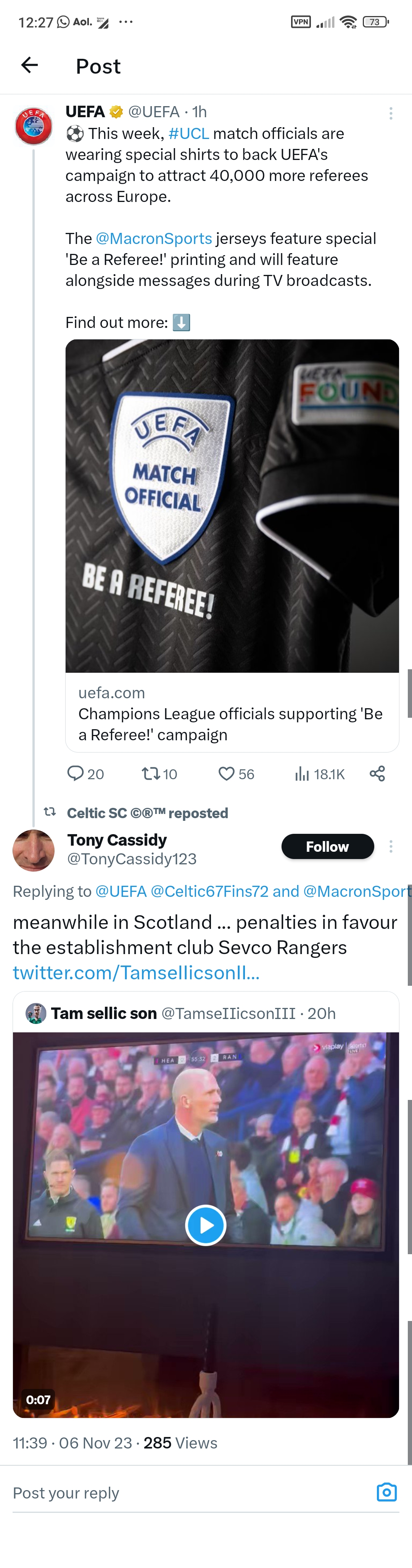Tap the #UCL hashtag
The height and width of the screenshot is (1568, 412).
point(189,133)
